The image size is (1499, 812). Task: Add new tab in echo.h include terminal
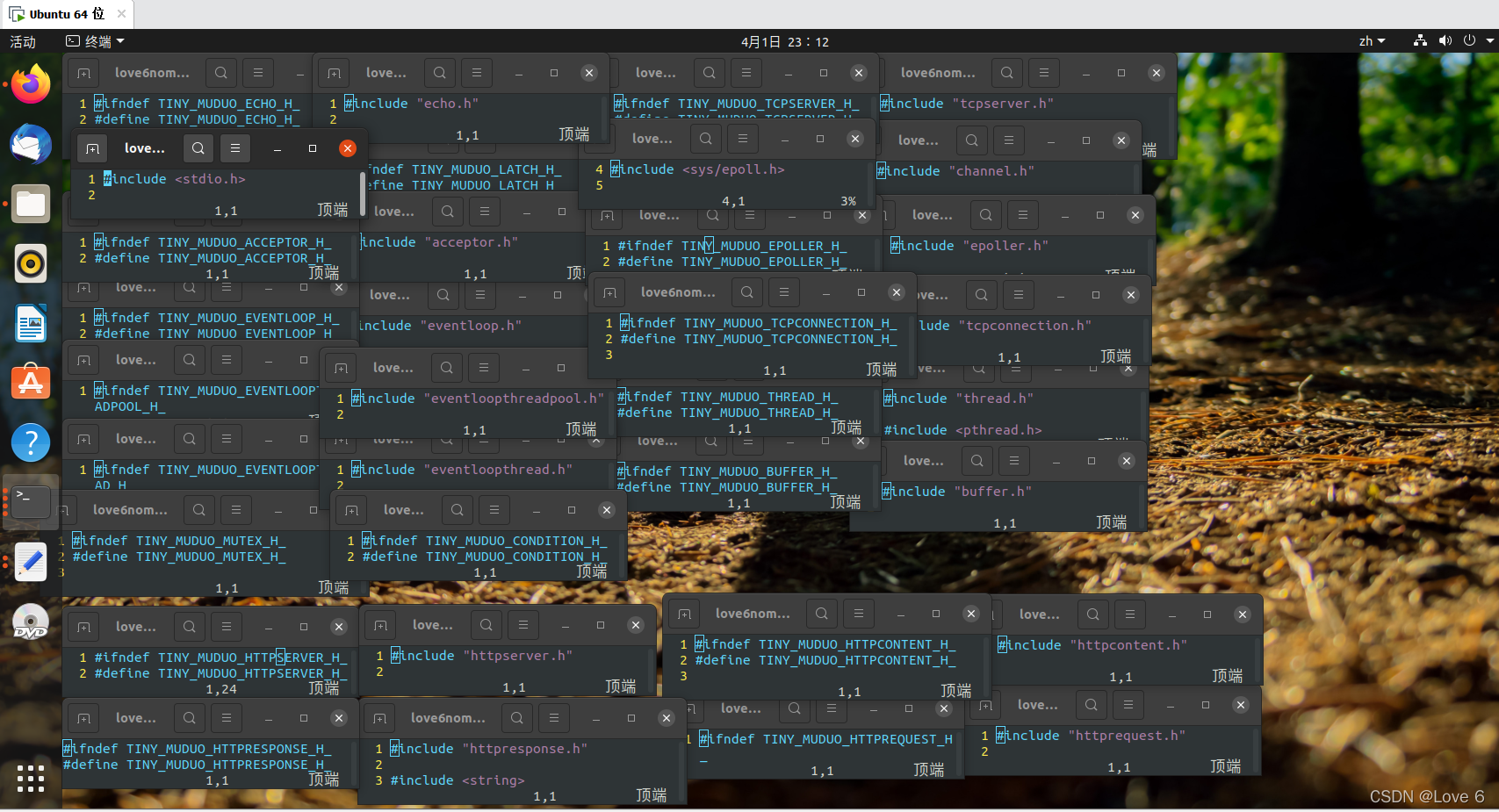[334, 73]
